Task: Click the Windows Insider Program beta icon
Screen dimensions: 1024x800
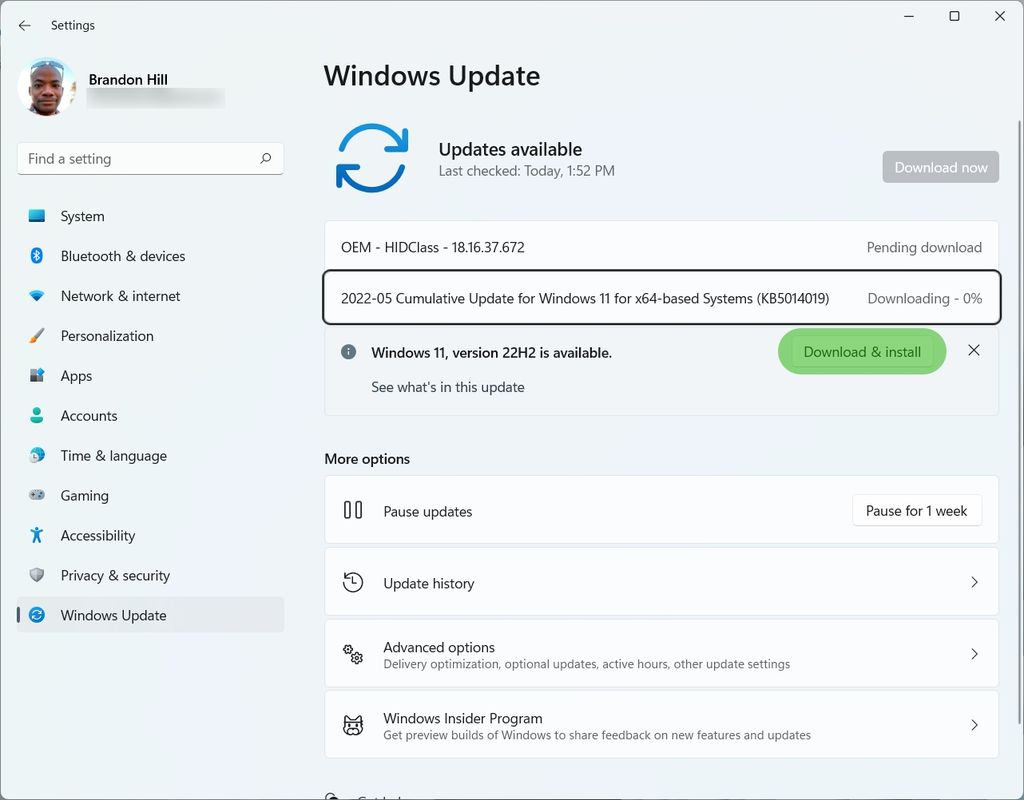Action: click(x=353, y=724)
